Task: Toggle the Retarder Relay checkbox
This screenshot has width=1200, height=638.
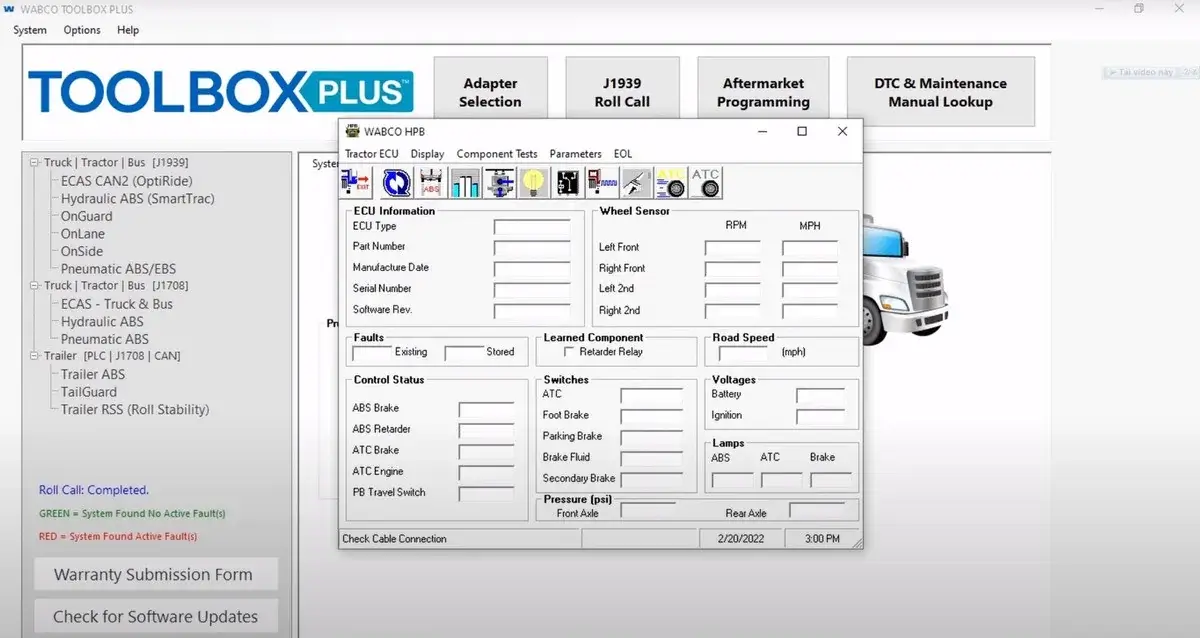Action: (x=570, y=352)
